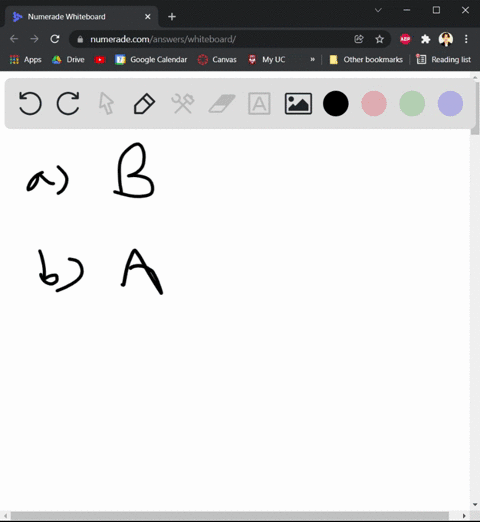The image size is (480, 522).
Task: Select the eraser tool
Action: [x=222, y=104]
